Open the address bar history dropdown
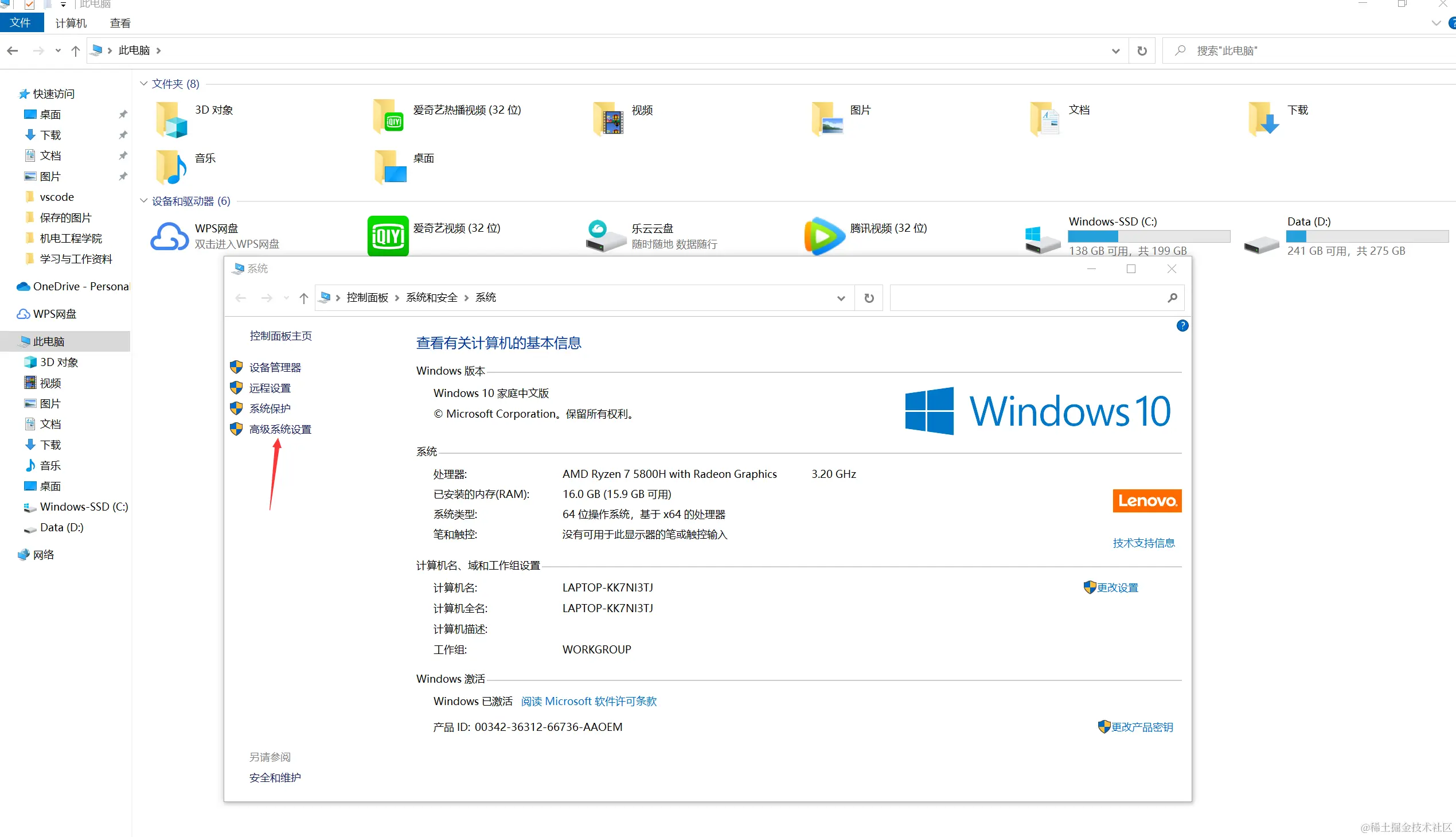 coord(1115,50)
